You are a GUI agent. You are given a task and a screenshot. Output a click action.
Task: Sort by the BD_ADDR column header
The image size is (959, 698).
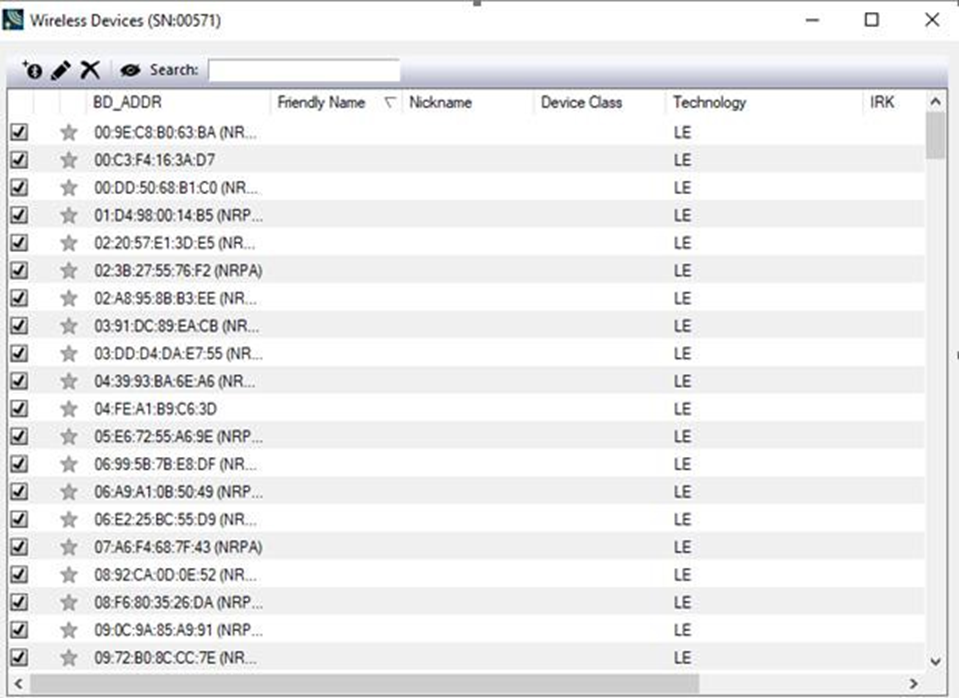pyautogui.click(x=178, y=102)
